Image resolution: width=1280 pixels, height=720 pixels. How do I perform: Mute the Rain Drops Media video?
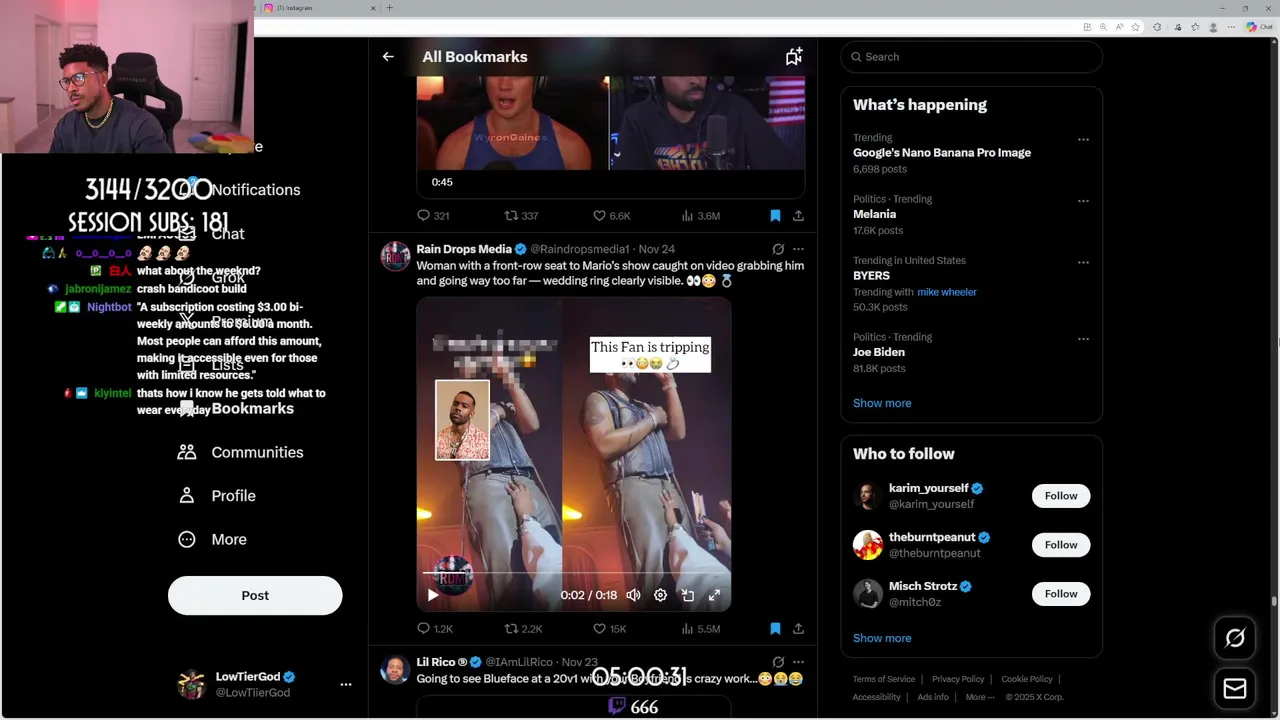(633, 595)
